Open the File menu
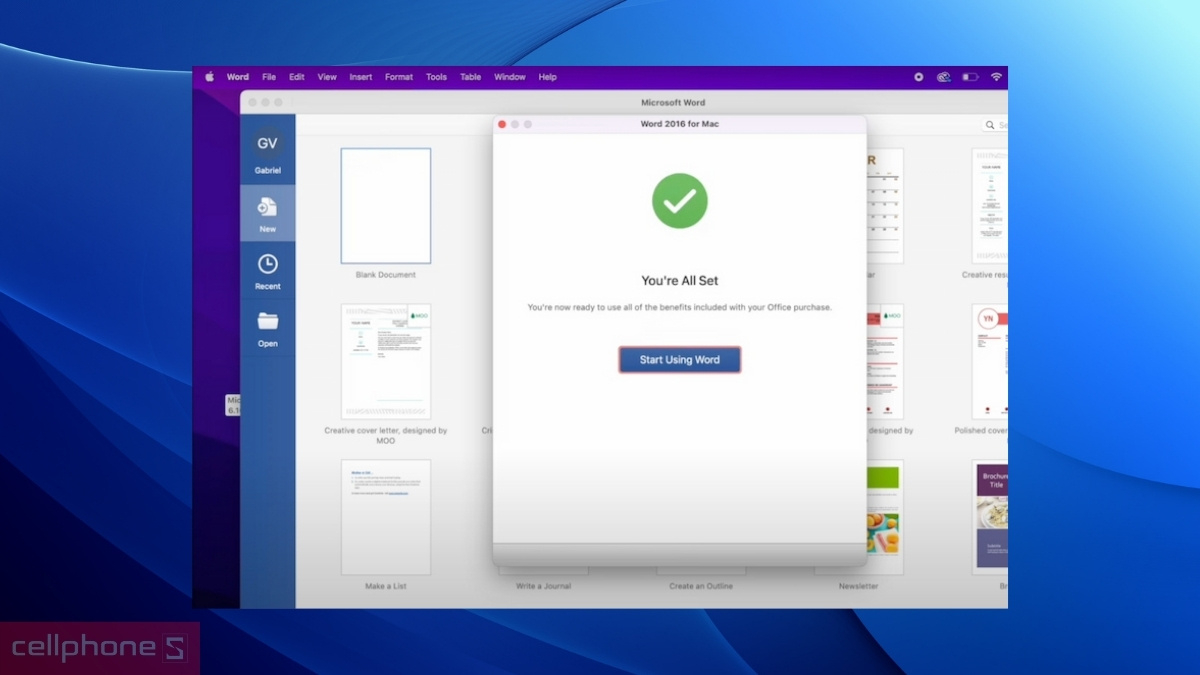 click(x=269, y=77)
